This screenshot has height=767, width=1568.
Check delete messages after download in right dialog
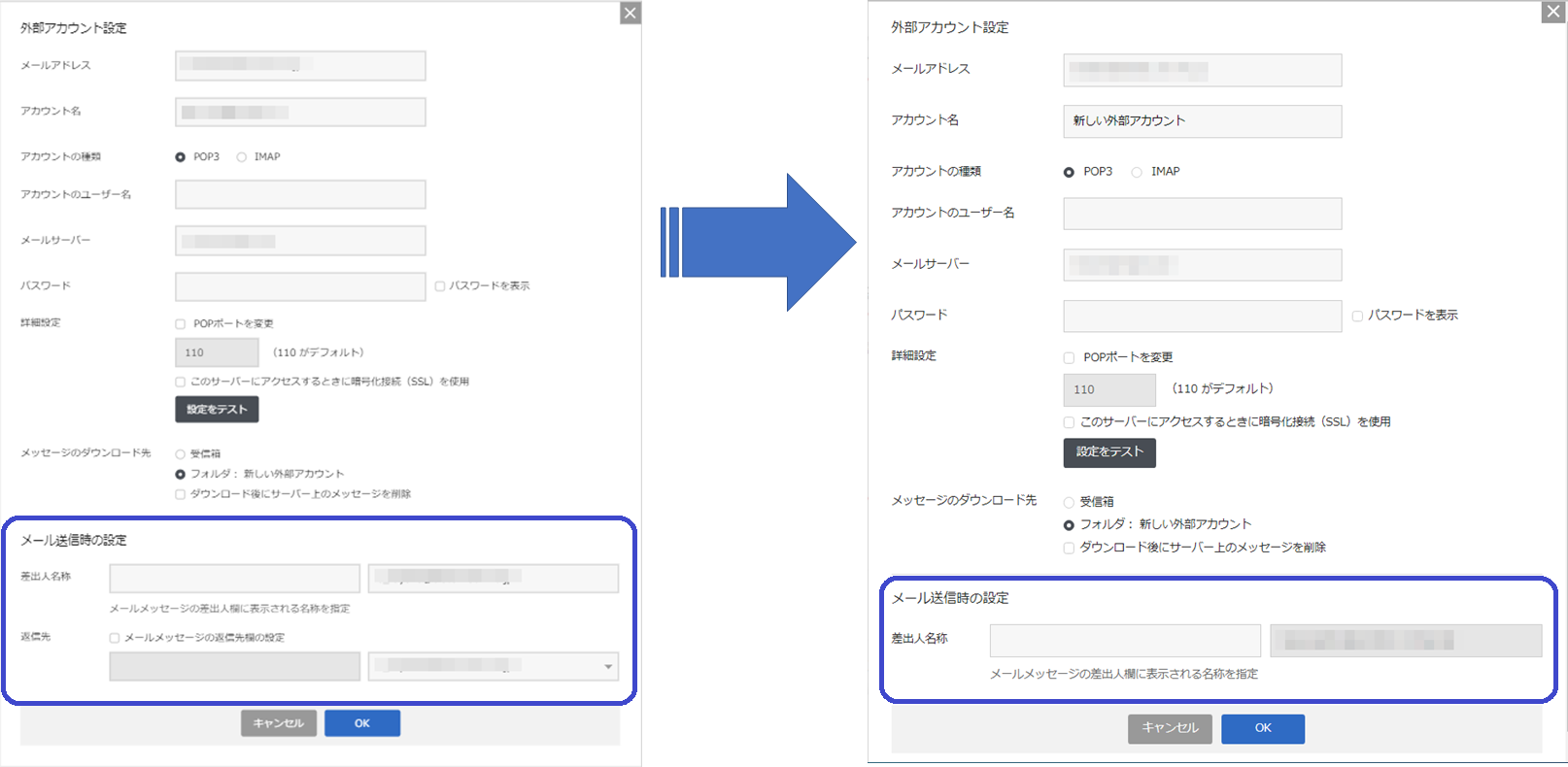(1070, 548)
